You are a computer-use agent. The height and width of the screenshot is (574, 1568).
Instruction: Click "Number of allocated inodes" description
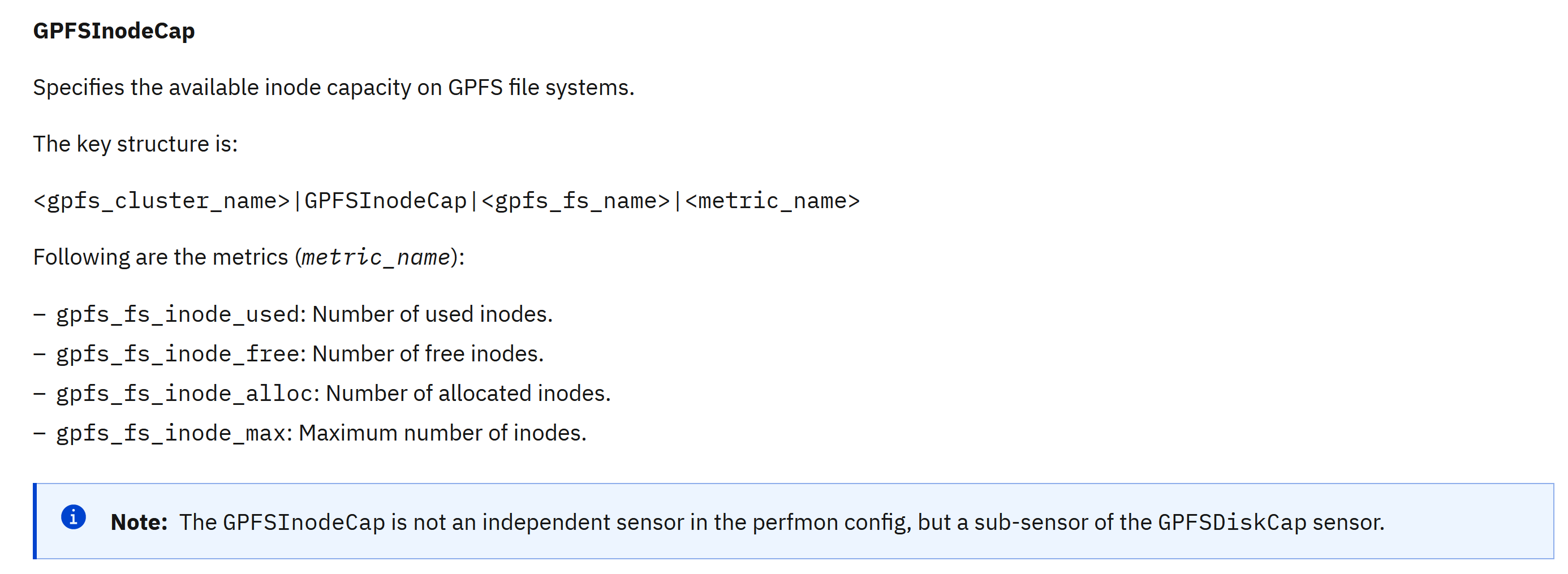467,394
